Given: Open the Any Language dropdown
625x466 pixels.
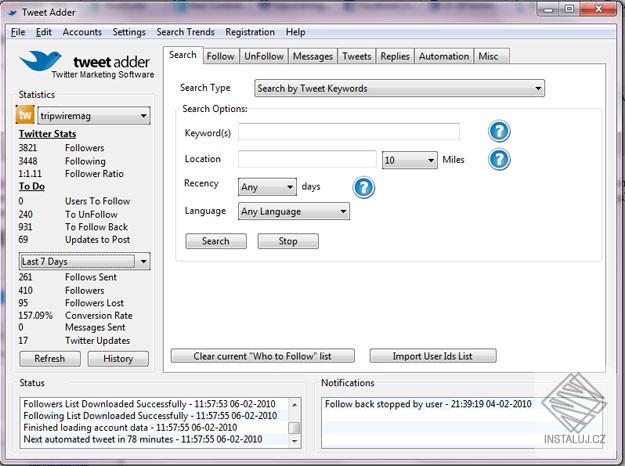Looking at the screenshot, I should [x=294, y=211].
